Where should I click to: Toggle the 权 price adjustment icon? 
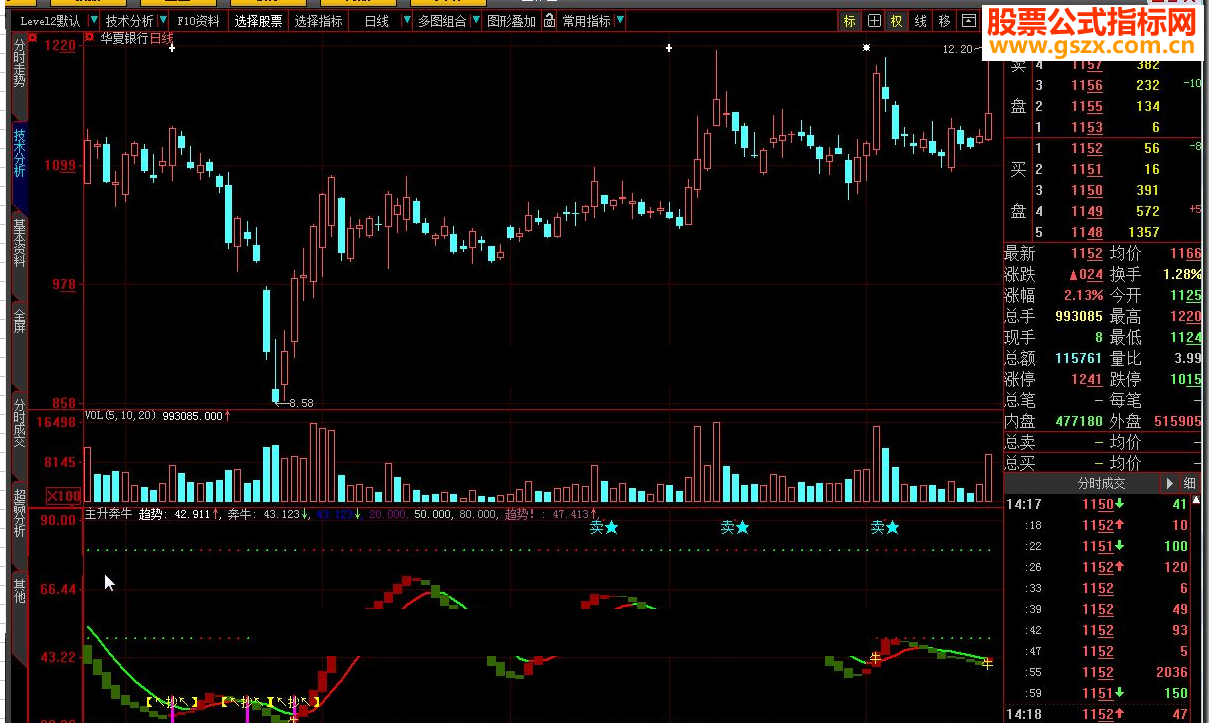click(897, 21)
